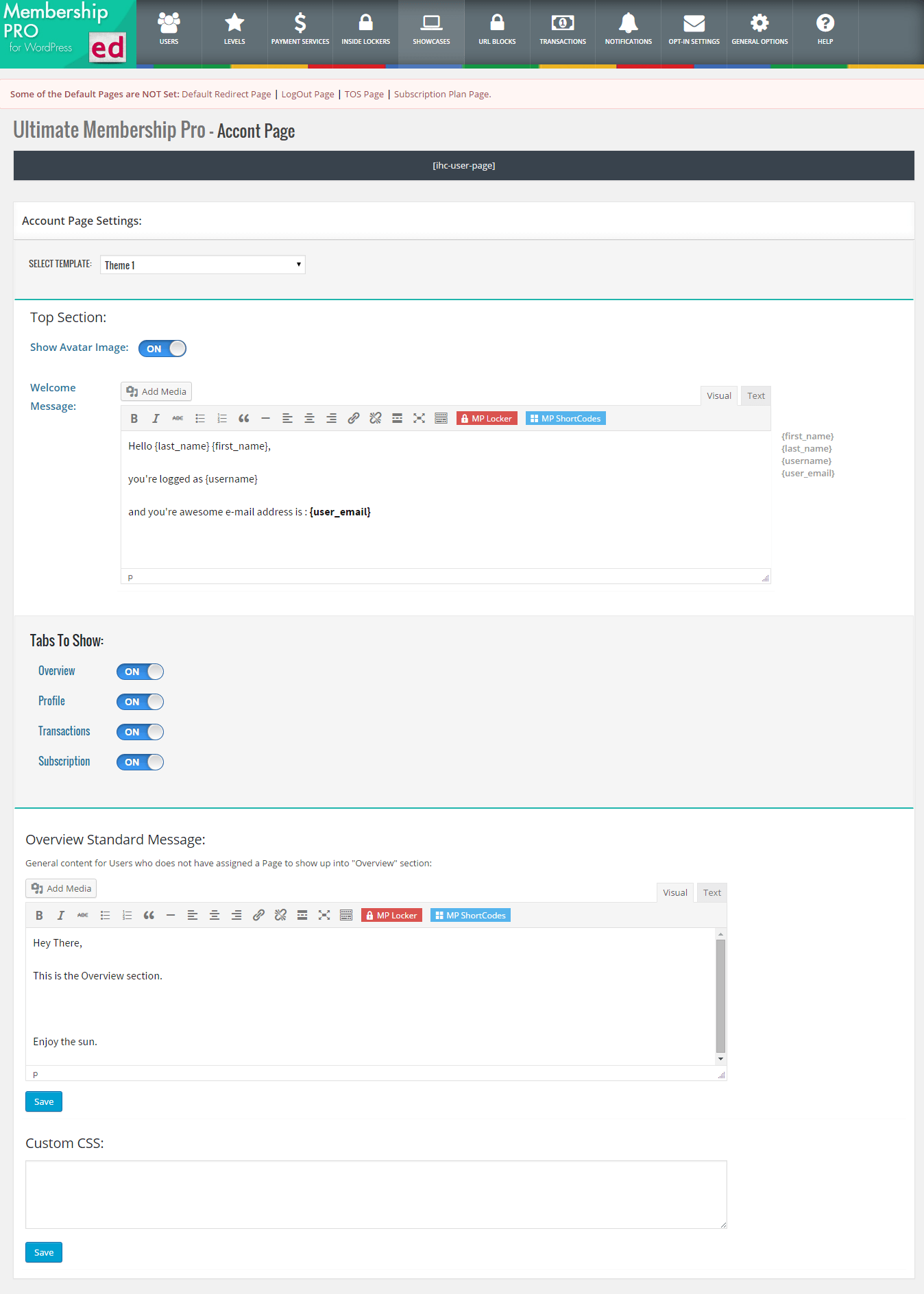Click Add Media above Overview Message

(61, 888)
